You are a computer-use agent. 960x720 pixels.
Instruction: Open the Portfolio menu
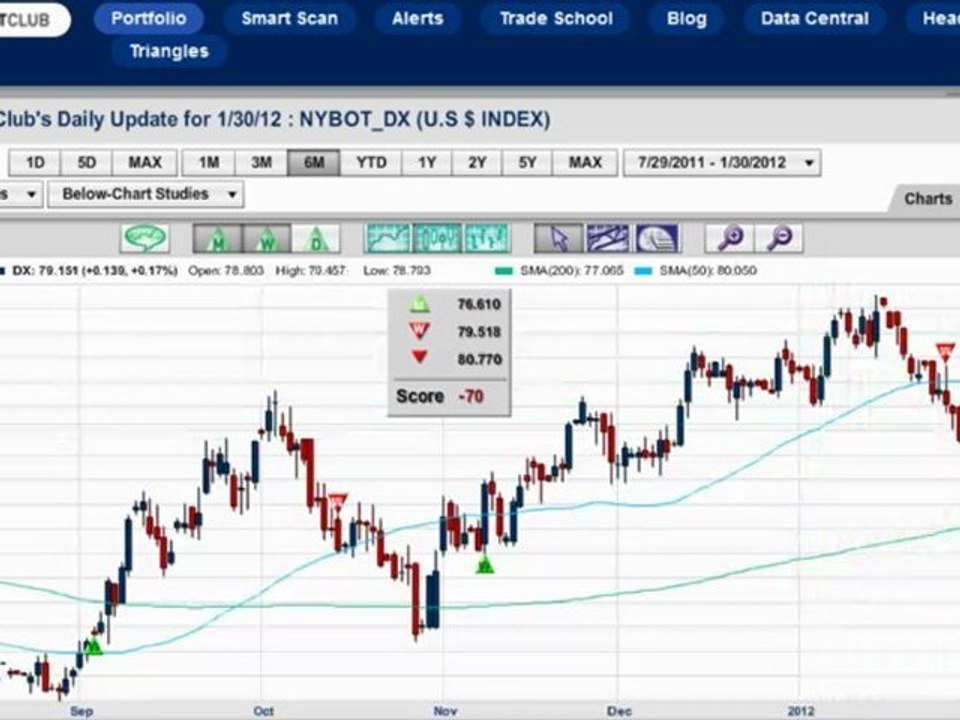[149, 18]
